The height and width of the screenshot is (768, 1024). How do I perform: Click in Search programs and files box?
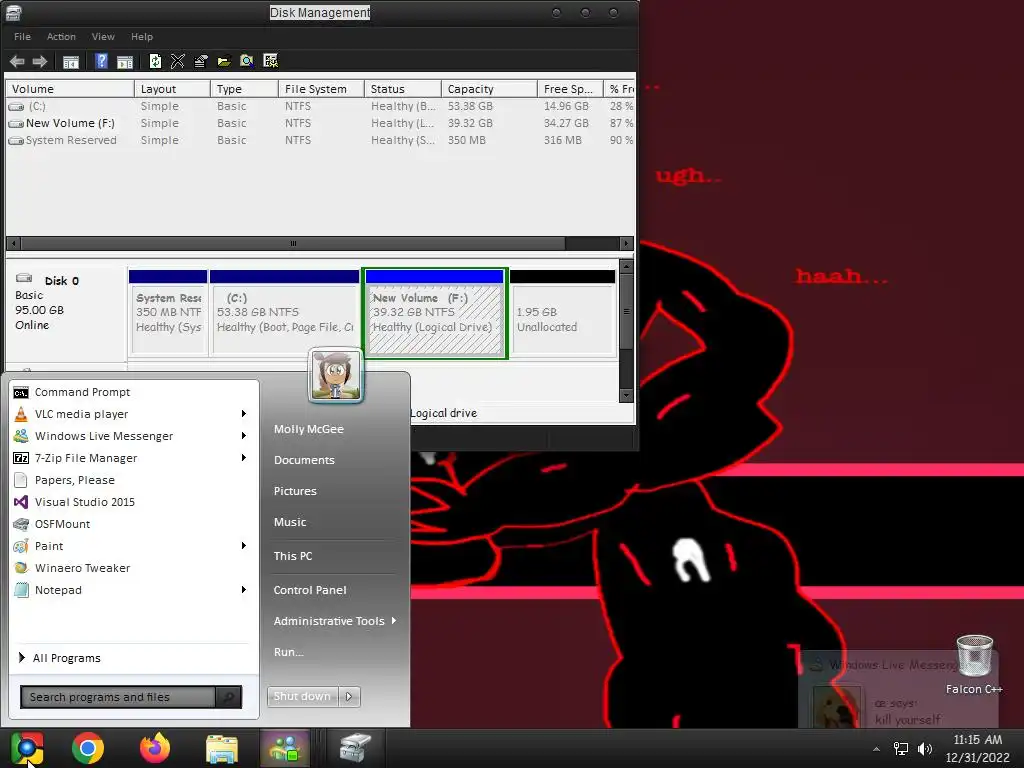tap(118, 697)
